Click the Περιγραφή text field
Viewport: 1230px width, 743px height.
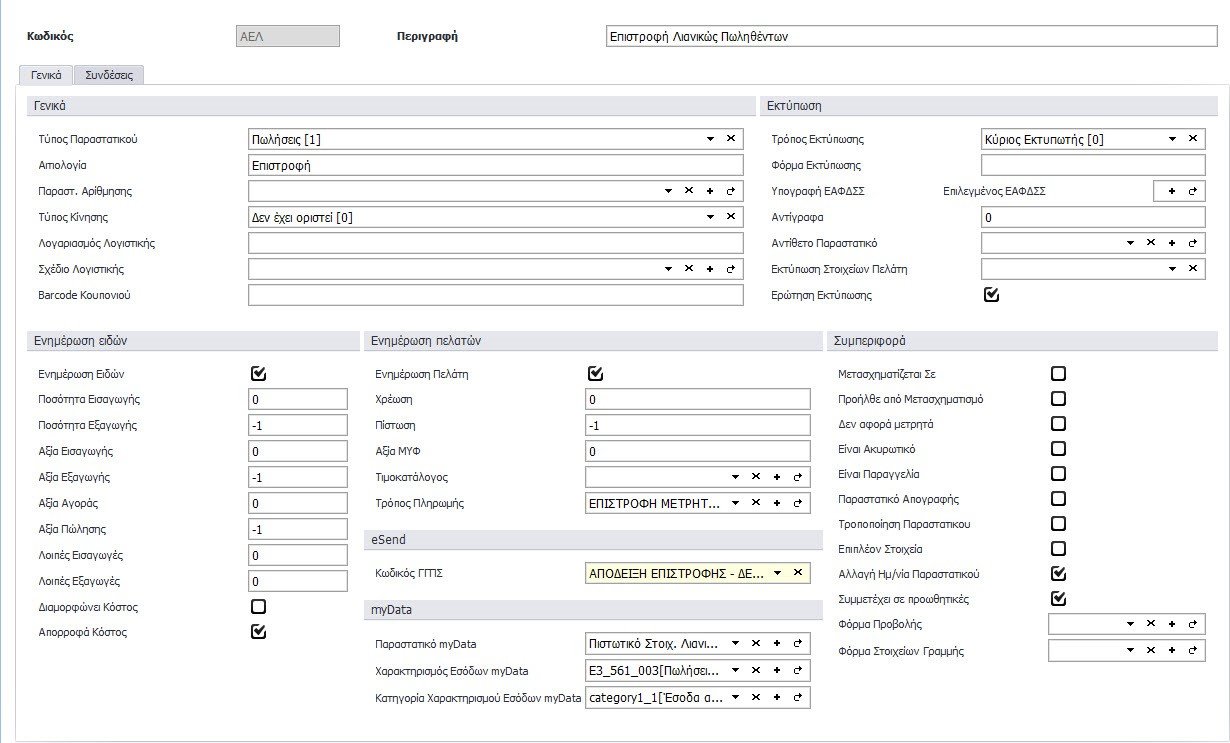pos(904,36)
